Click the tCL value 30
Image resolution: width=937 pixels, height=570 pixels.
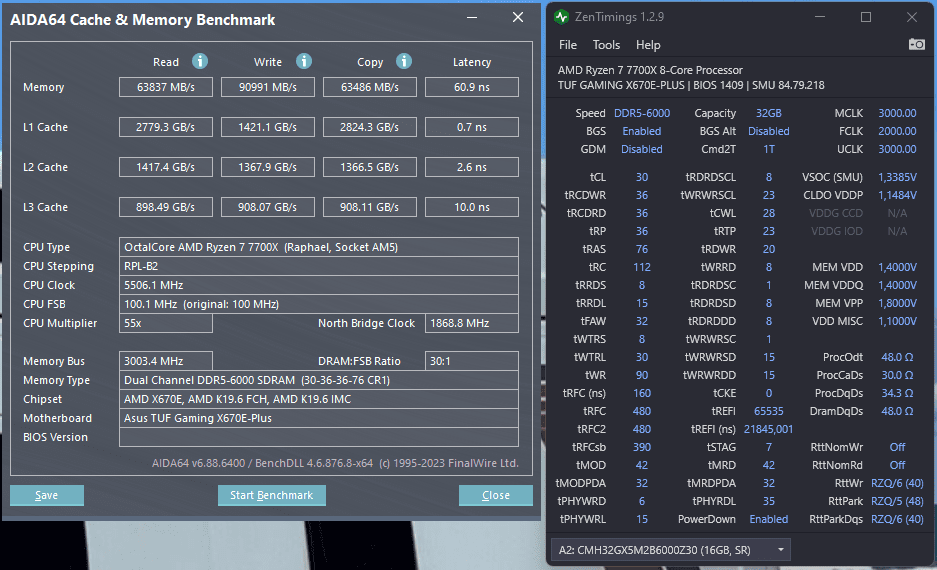click(x=642, y=177)
